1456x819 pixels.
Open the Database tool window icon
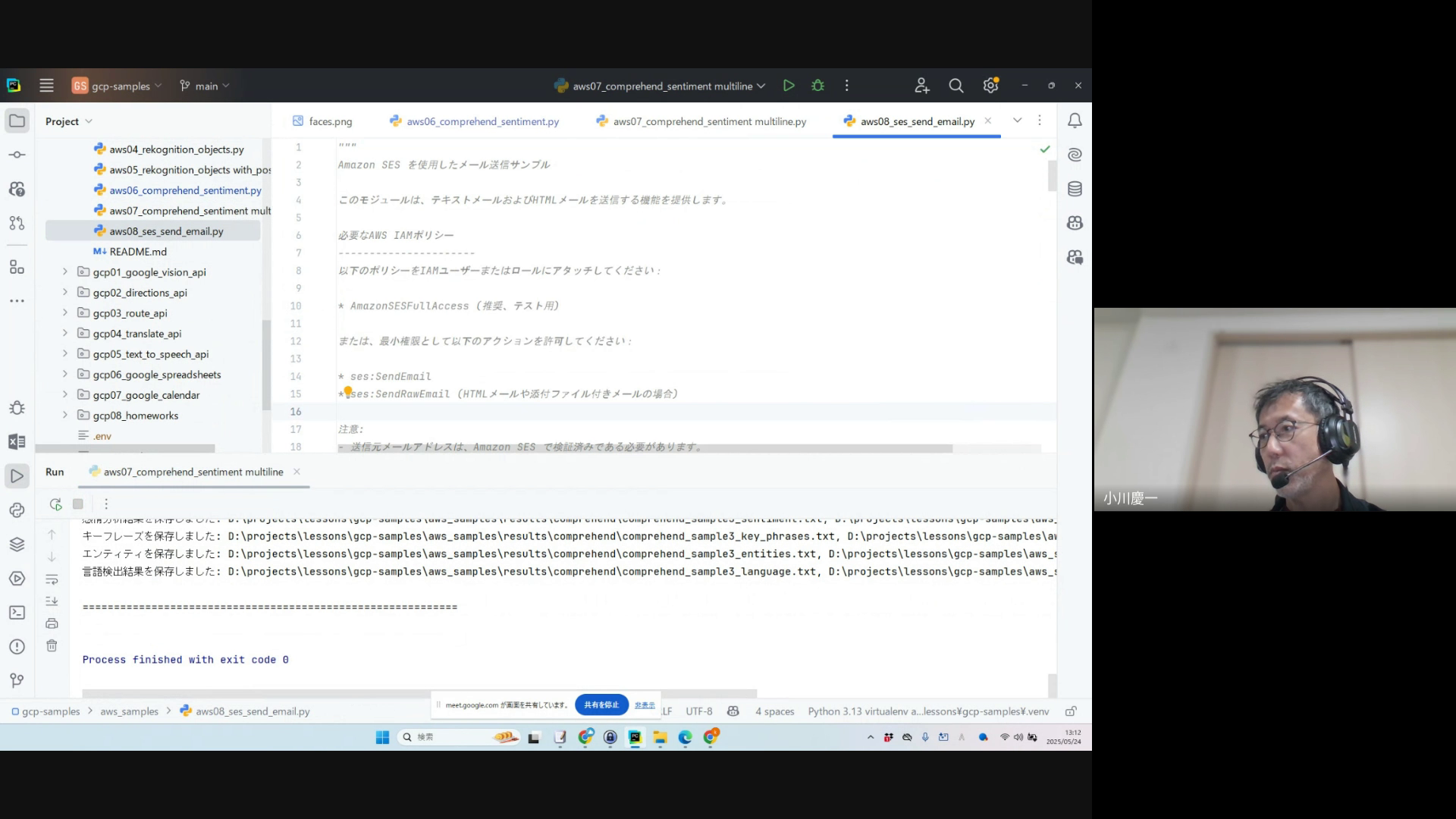[1075, 189]
